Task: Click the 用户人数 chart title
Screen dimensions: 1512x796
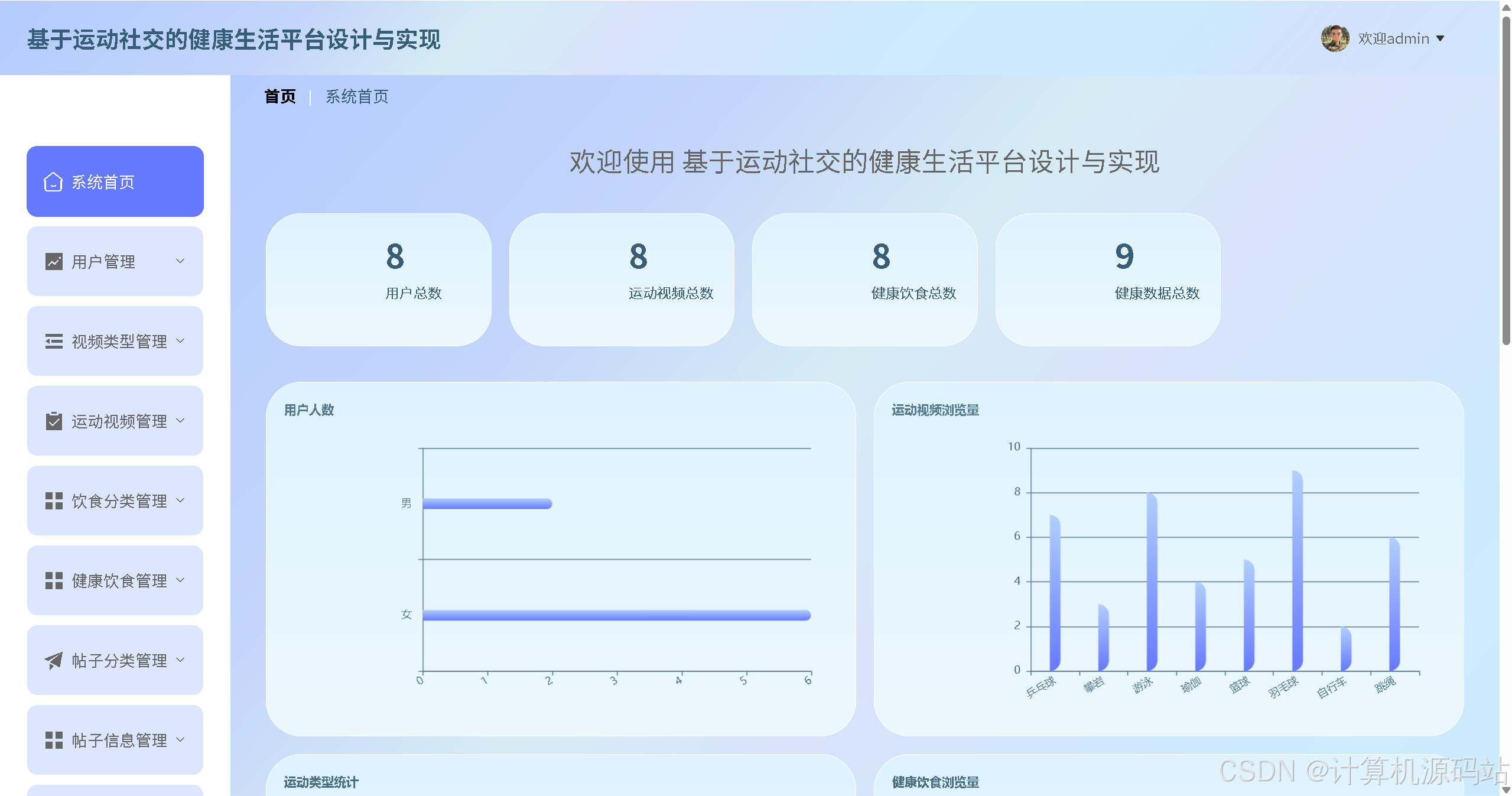Action: pyautogui.click(x=309, y=410)
